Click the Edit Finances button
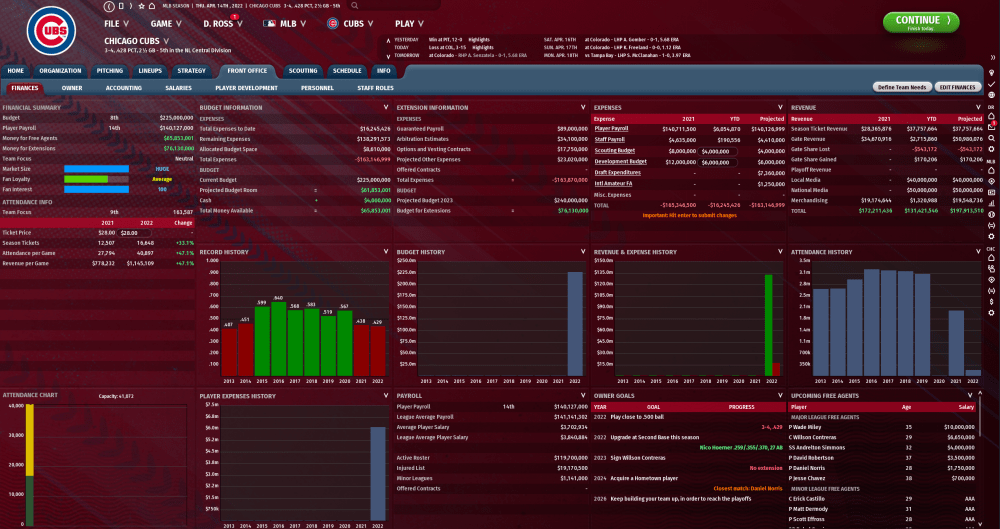This screenshot has height=529, width=1000. [x=957, y=88]
